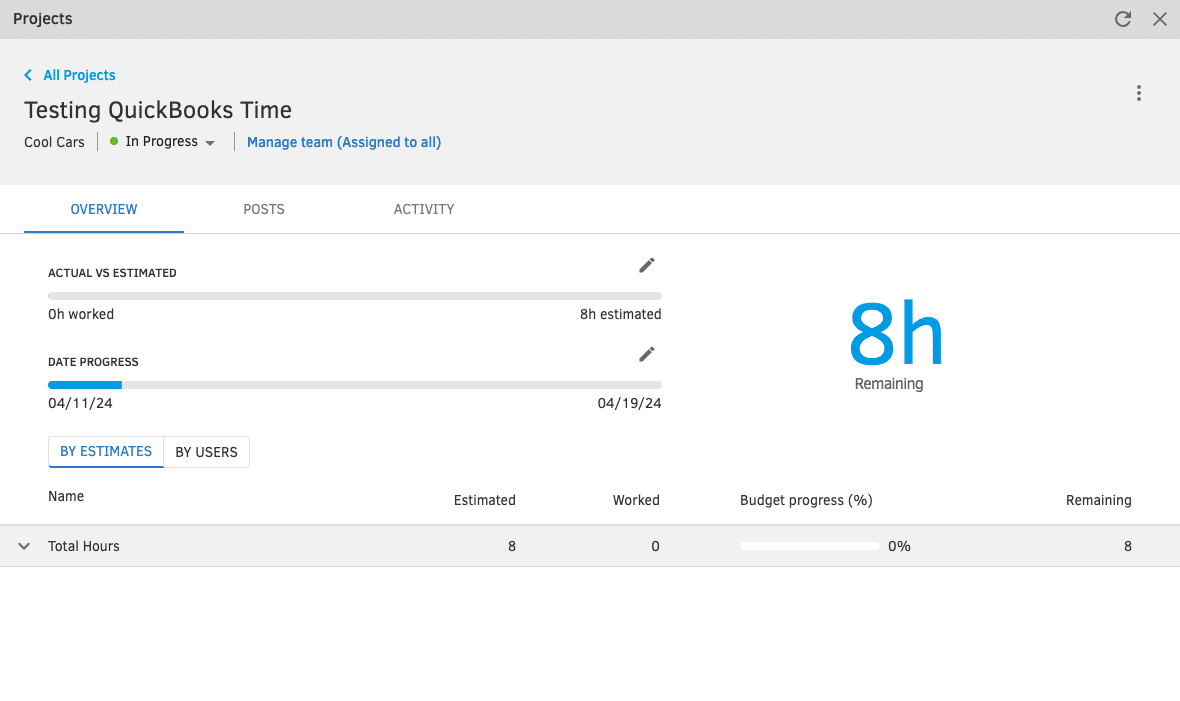The height and width of the screenshot is (701, 1180).
Task: Click the end date 04/19/24
Action: pyautogui.click(x=629, y=404)
